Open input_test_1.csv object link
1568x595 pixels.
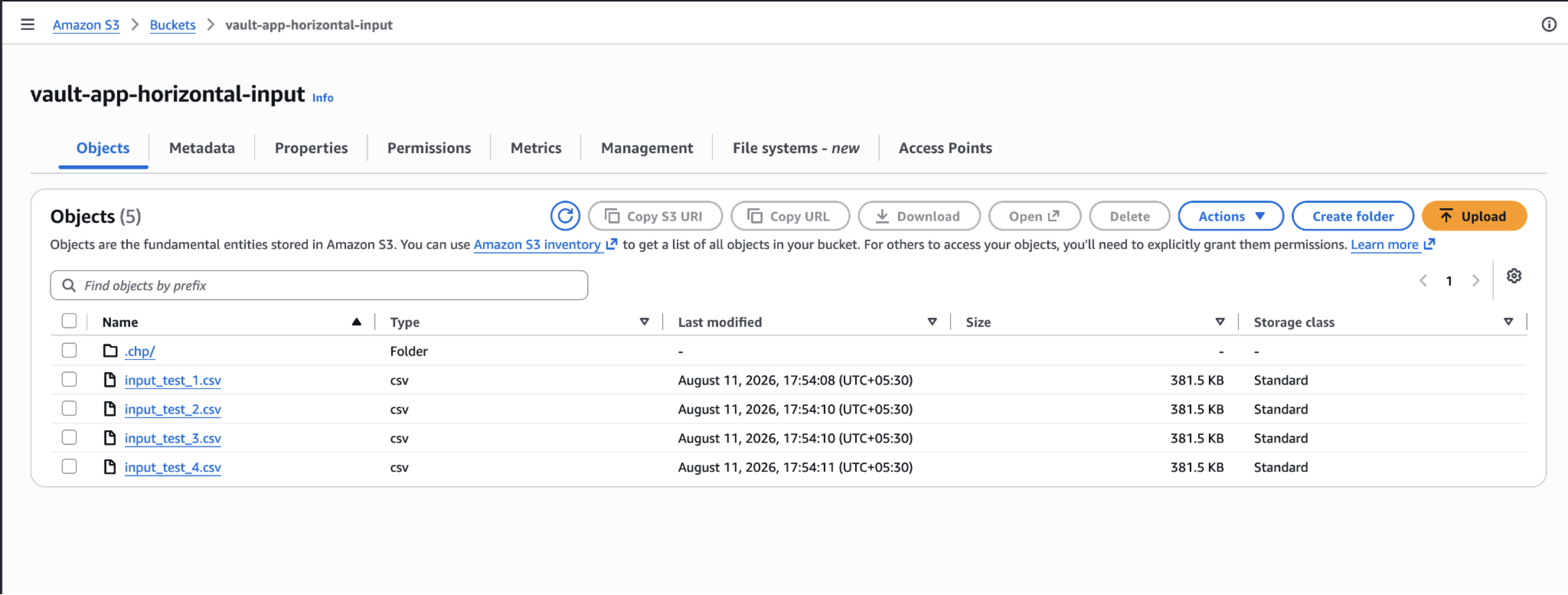click(x=173, y=380)
